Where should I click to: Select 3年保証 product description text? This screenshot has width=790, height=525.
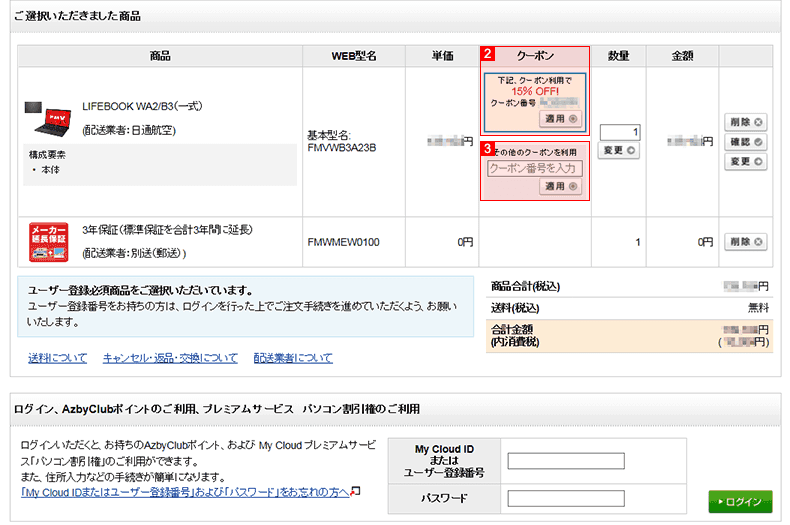[x=167, y=230]
